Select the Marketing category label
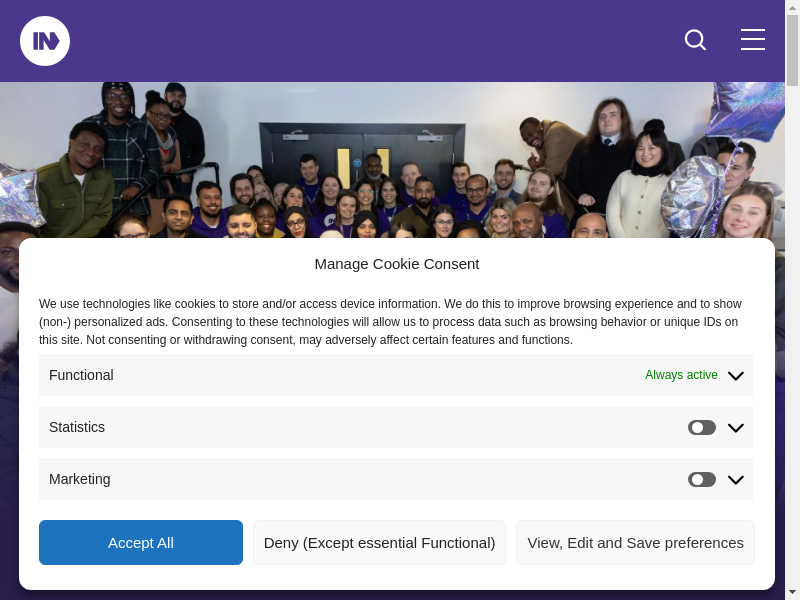The image size is (800, 600). (x=80, y=479)
